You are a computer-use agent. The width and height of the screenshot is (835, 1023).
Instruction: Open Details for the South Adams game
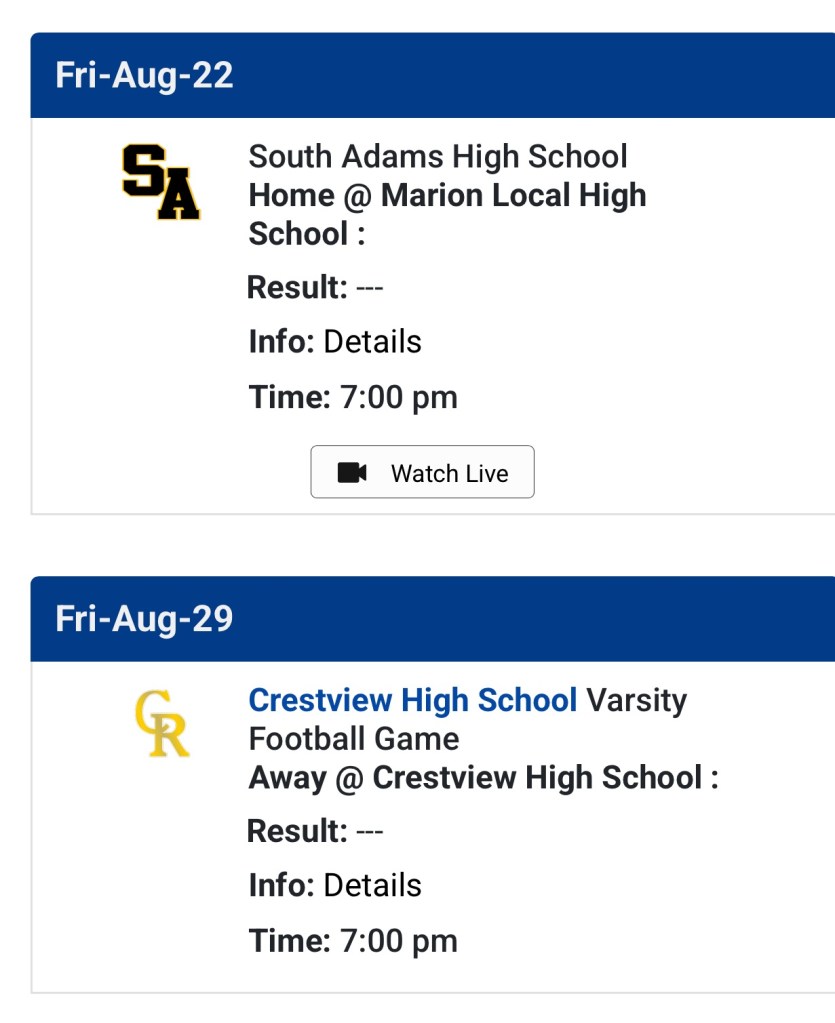pos(373,342)
